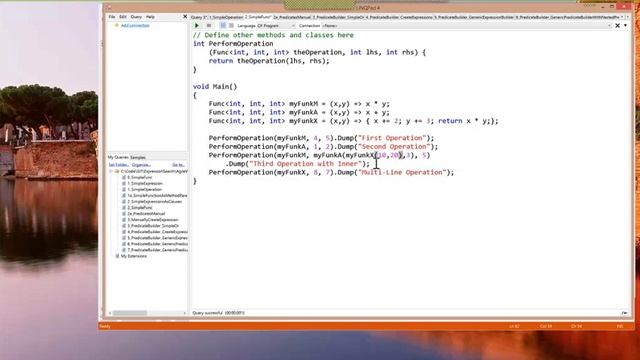Open the Help menu
This screenshot has height=360, width=640.
[x=150, y=17]
